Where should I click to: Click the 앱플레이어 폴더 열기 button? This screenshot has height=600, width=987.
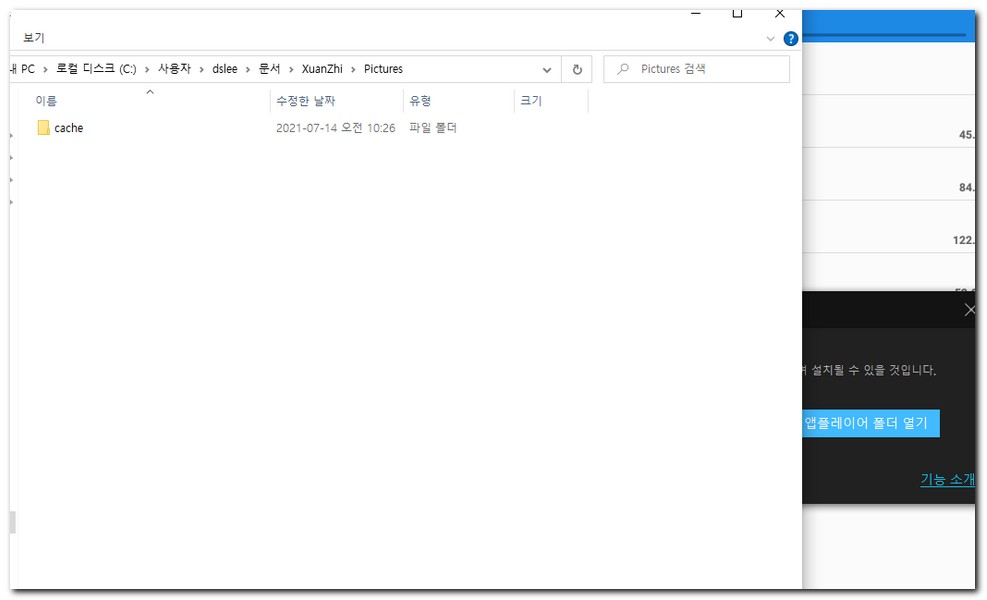click(866, 423)
